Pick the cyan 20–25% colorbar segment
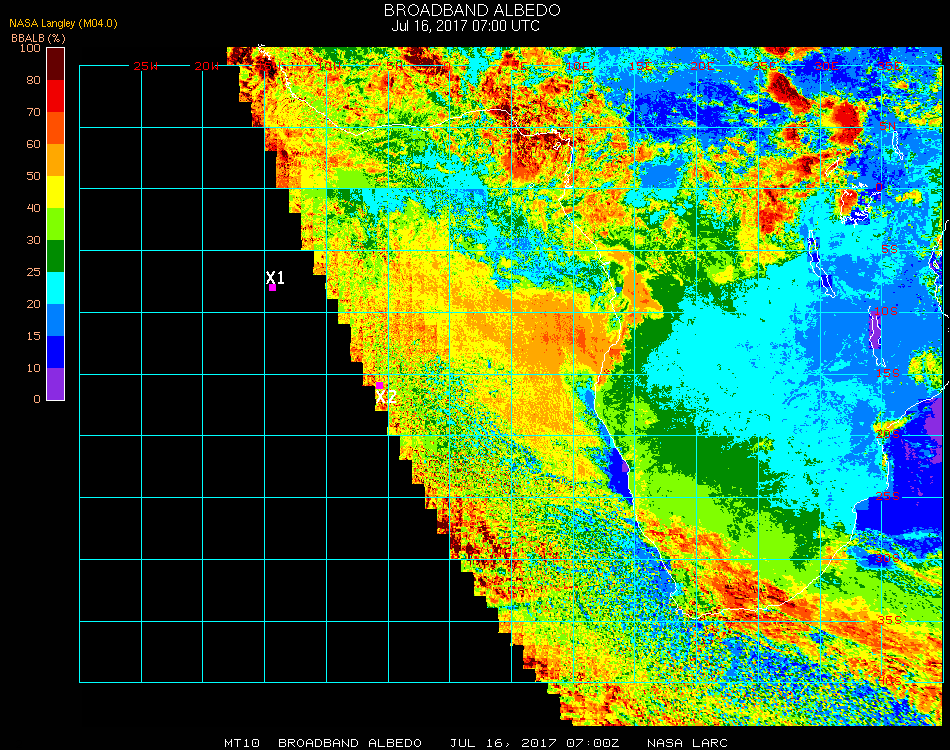The height and width of the screenshot is (750, 950). click(56, 288)
